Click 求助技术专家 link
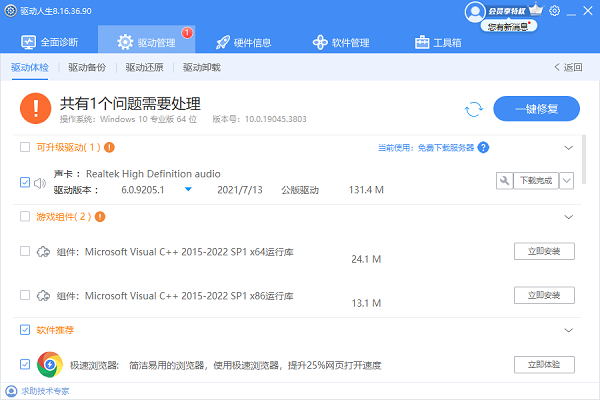The width and height of the screenshot is (600, 400). pos(45,391)
